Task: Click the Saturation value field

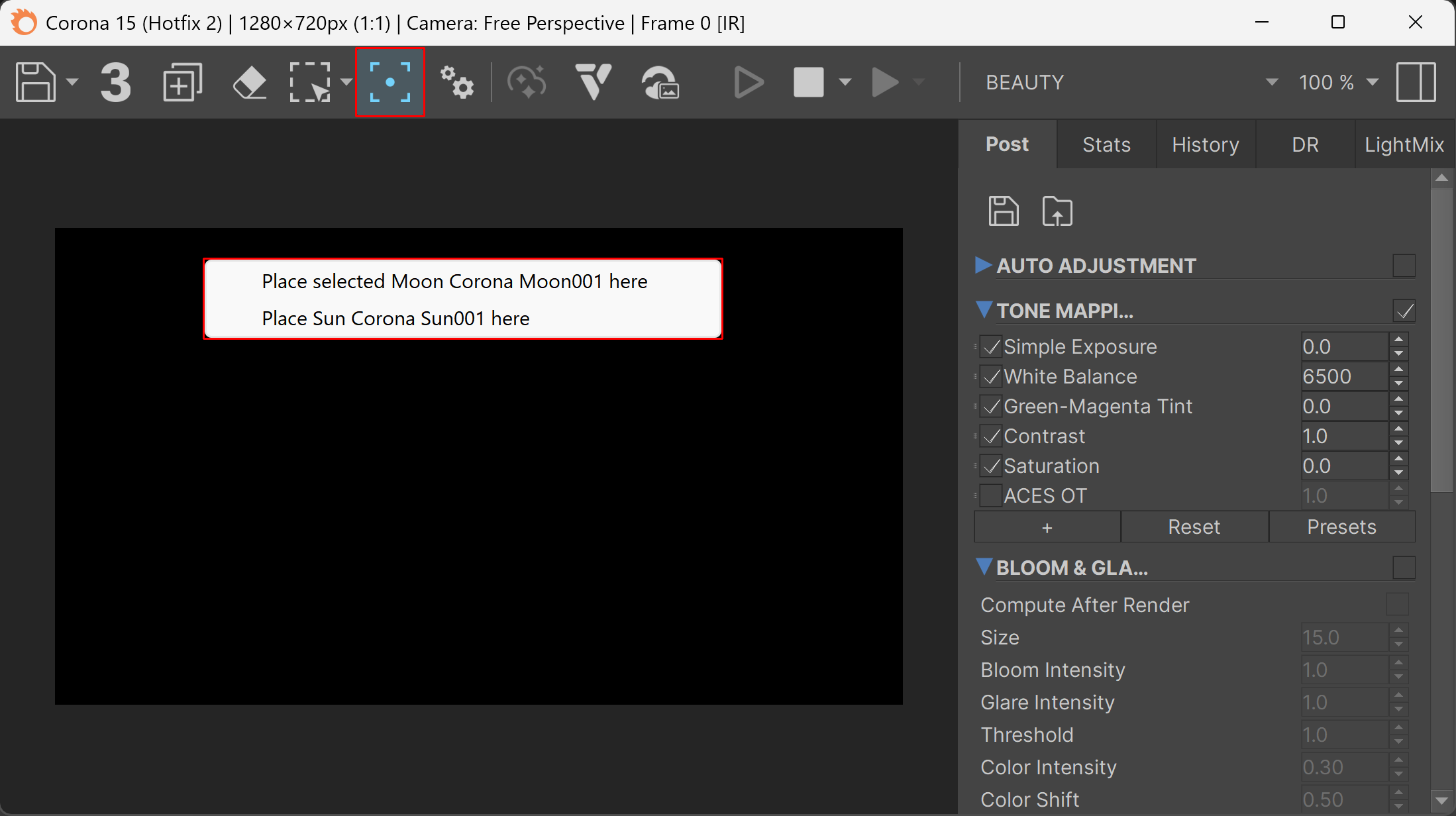Action: click(x=1344, y=466)
